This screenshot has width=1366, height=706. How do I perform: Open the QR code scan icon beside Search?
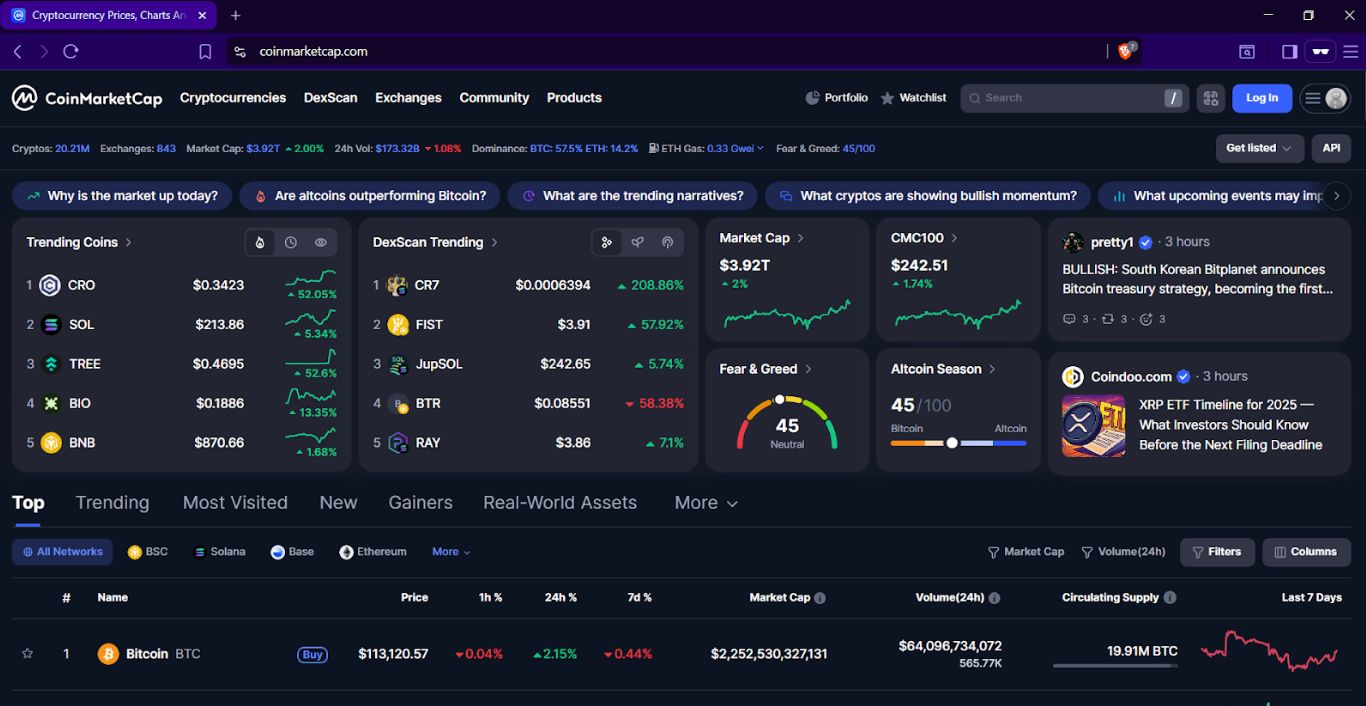pos(1211,98)
